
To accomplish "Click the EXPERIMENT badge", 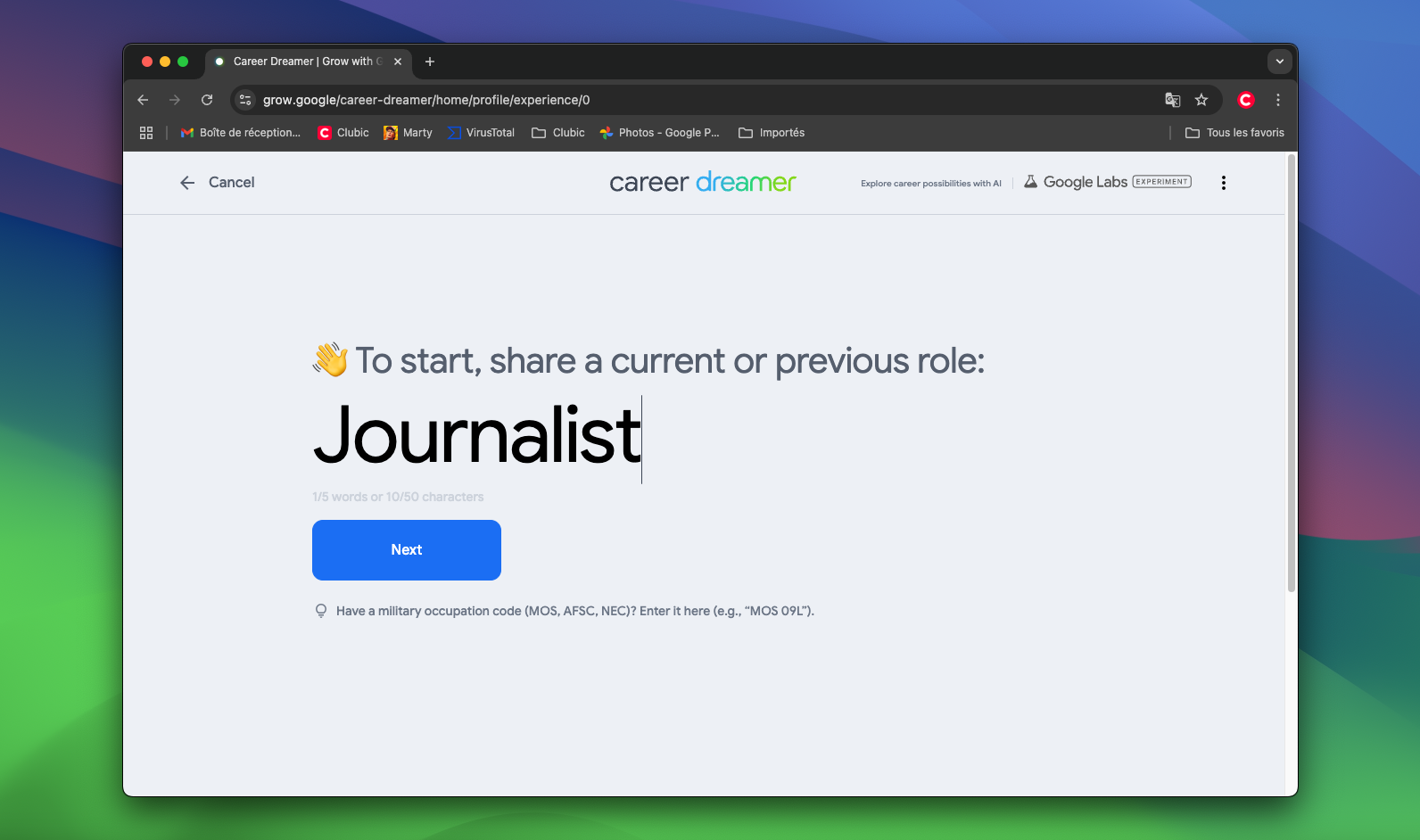I will (x=1162, y=182).
